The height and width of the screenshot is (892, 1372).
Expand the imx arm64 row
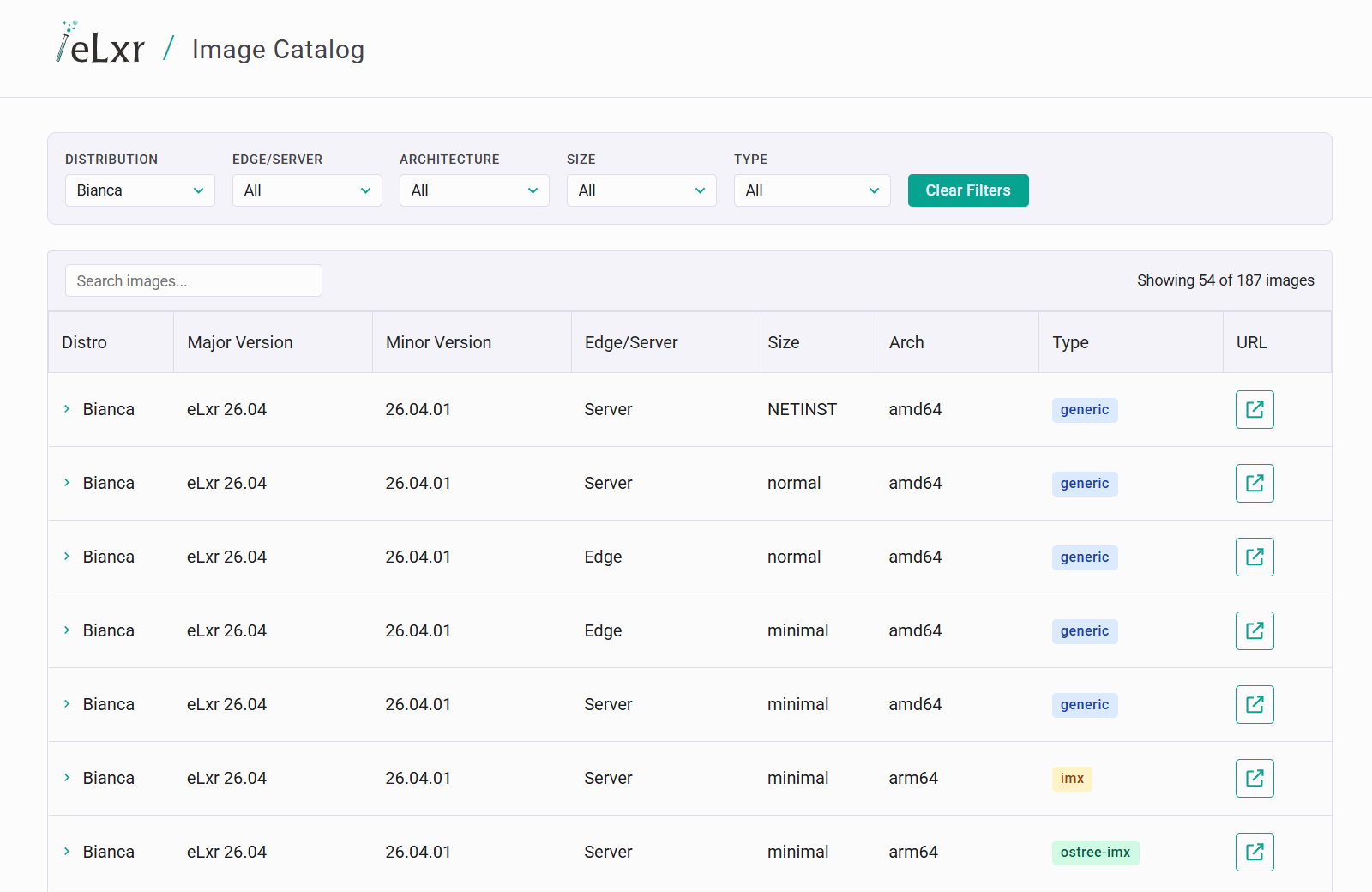coord(67,778)
